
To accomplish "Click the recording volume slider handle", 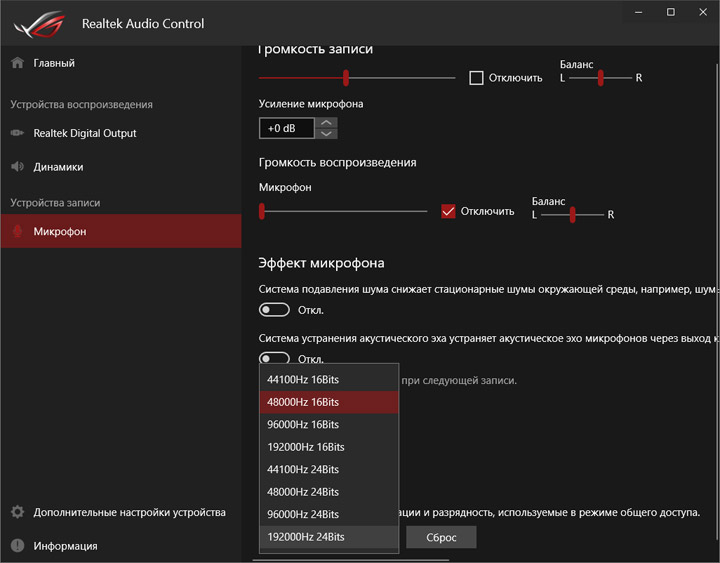I will [346, 77].
